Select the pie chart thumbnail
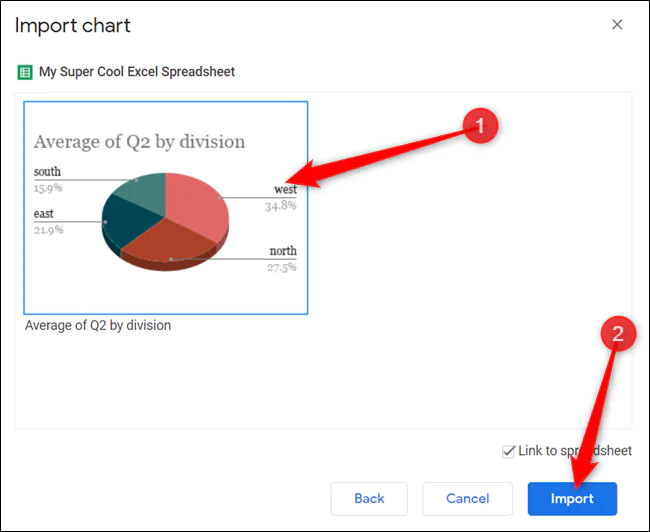 tap(166, 208)
